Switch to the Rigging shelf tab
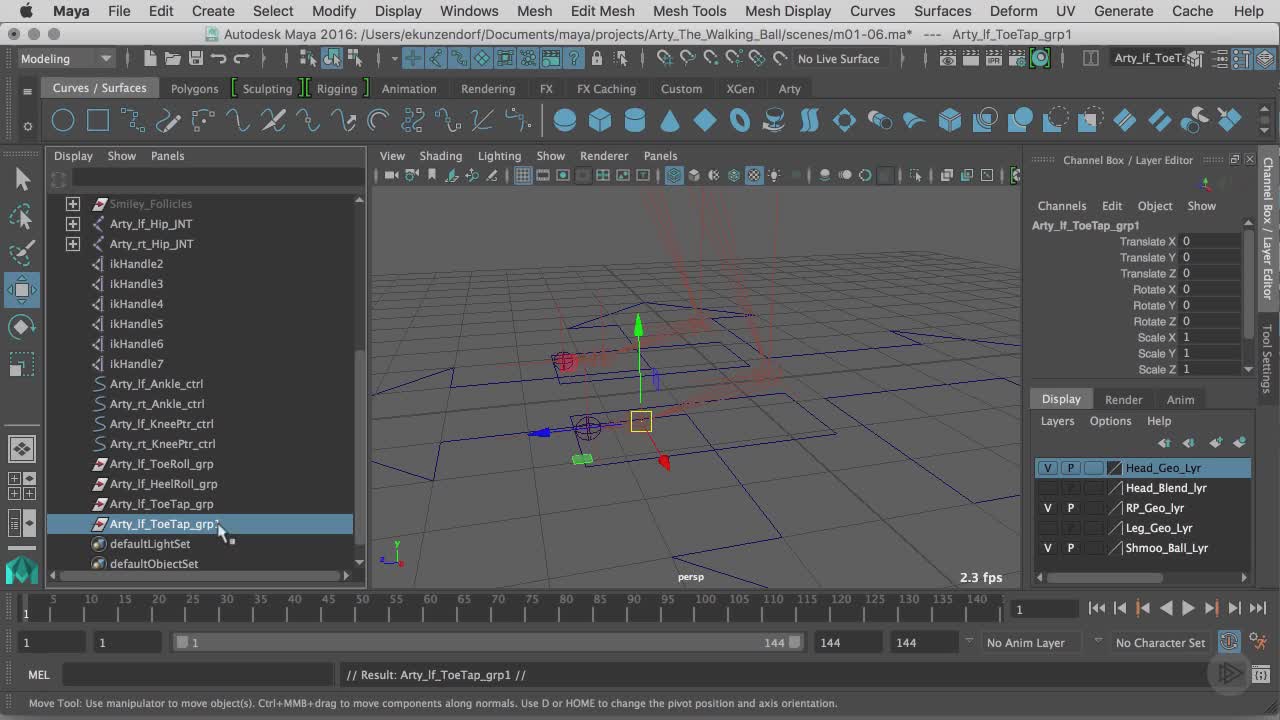 coord(337,88)
